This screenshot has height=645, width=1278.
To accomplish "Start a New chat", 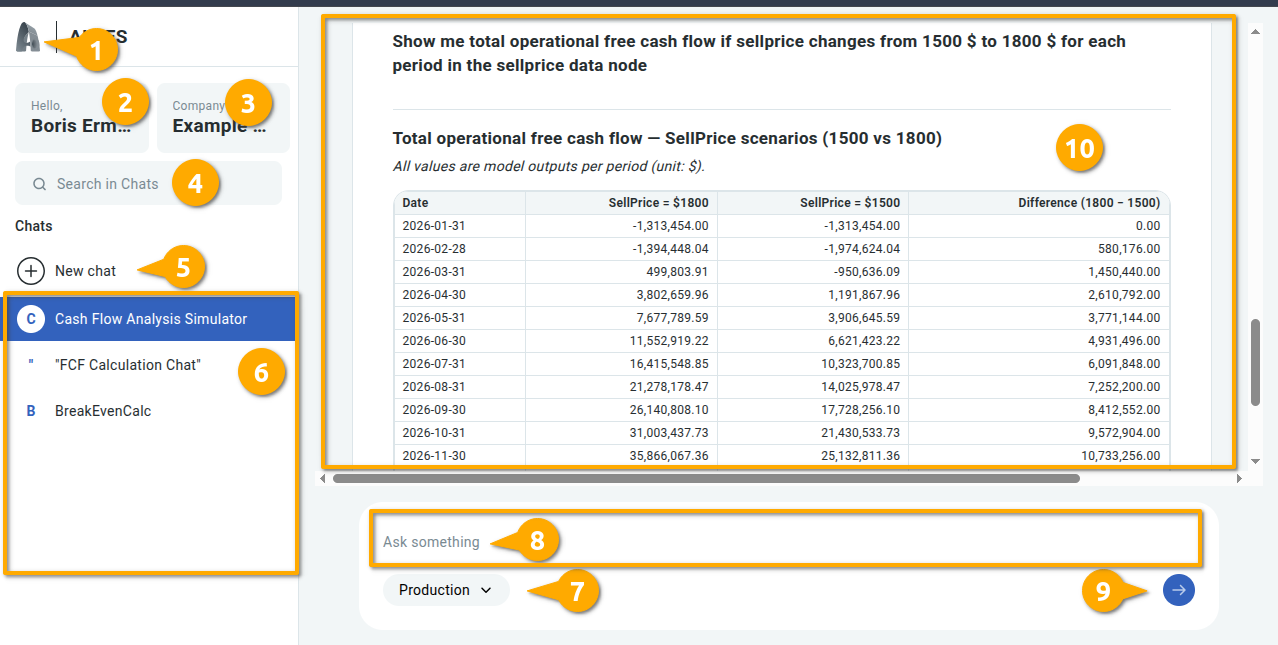I will (85, 271).
